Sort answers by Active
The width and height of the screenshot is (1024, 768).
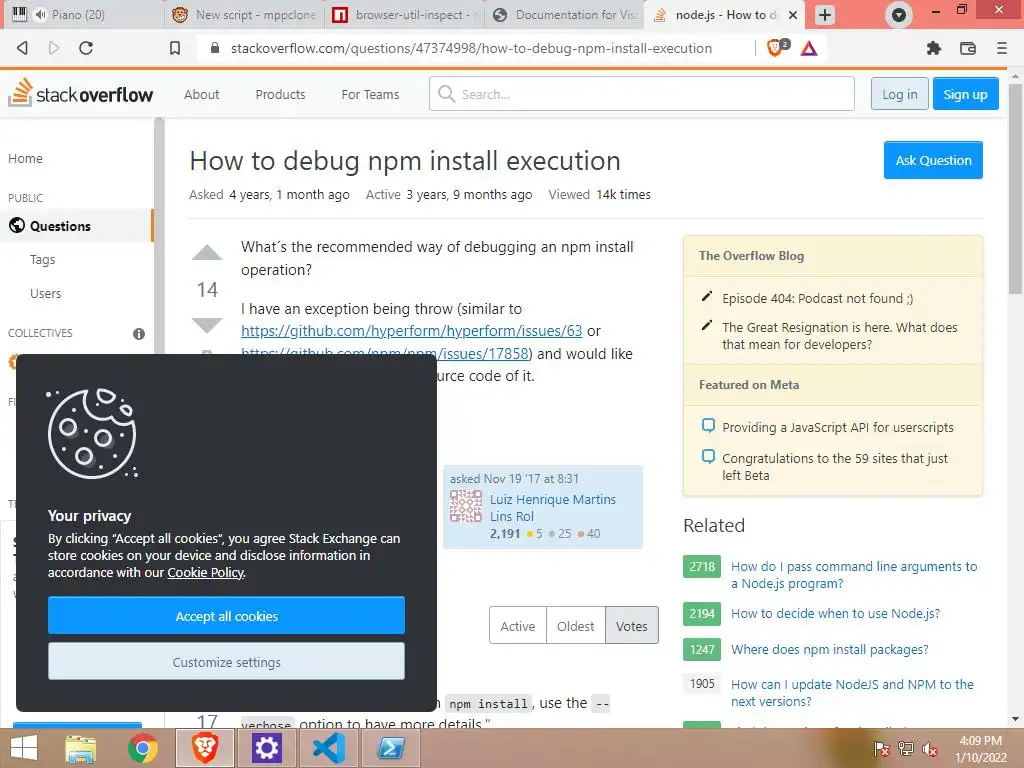pyautogui.click(x=518, y=626)
